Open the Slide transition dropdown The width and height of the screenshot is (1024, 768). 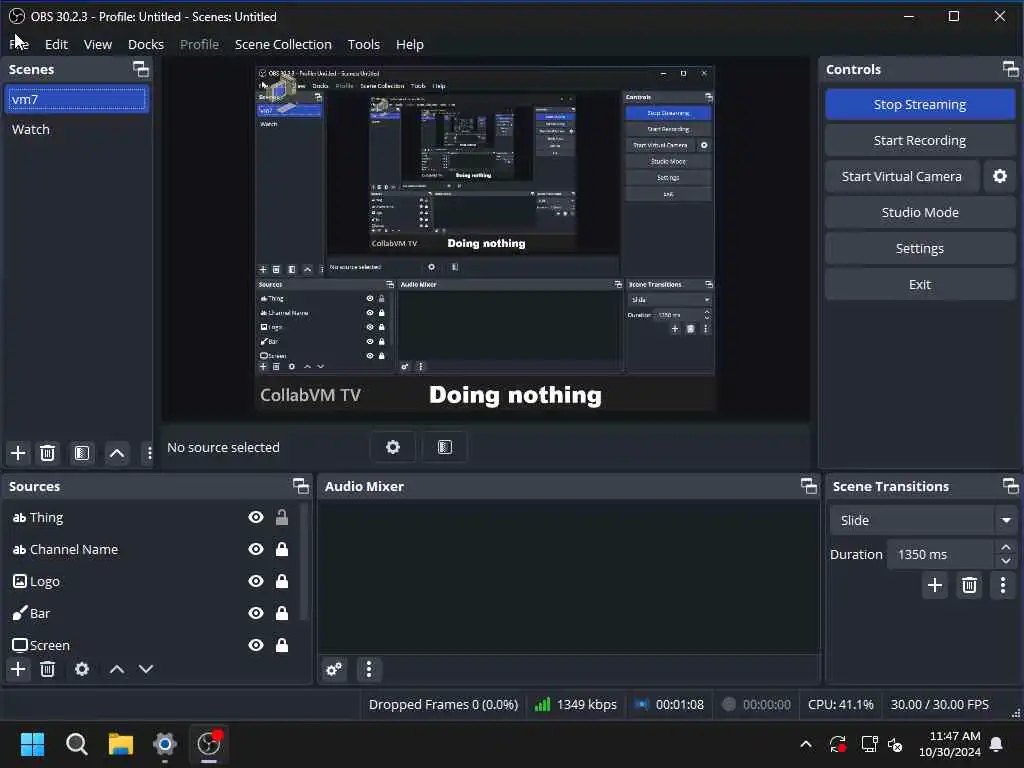(x=923, y=520)
